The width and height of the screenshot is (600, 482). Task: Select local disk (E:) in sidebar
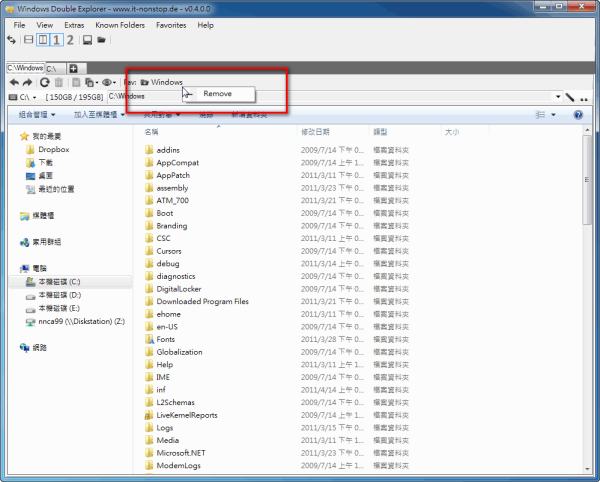tap(53, 308)
